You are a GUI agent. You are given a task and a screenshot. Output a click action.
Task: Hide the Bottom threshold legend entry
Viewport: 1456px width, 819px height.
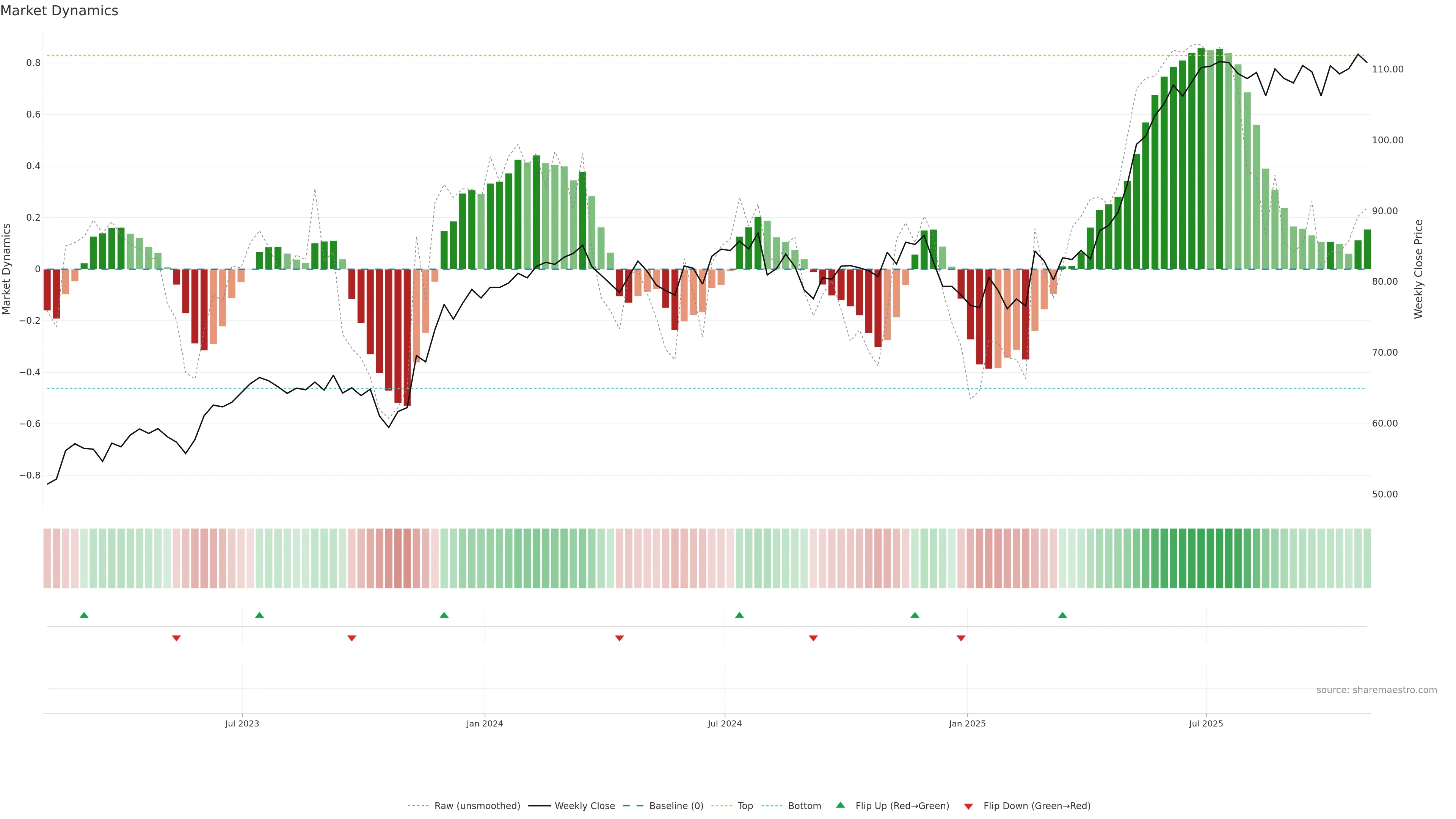pos(804,806)
